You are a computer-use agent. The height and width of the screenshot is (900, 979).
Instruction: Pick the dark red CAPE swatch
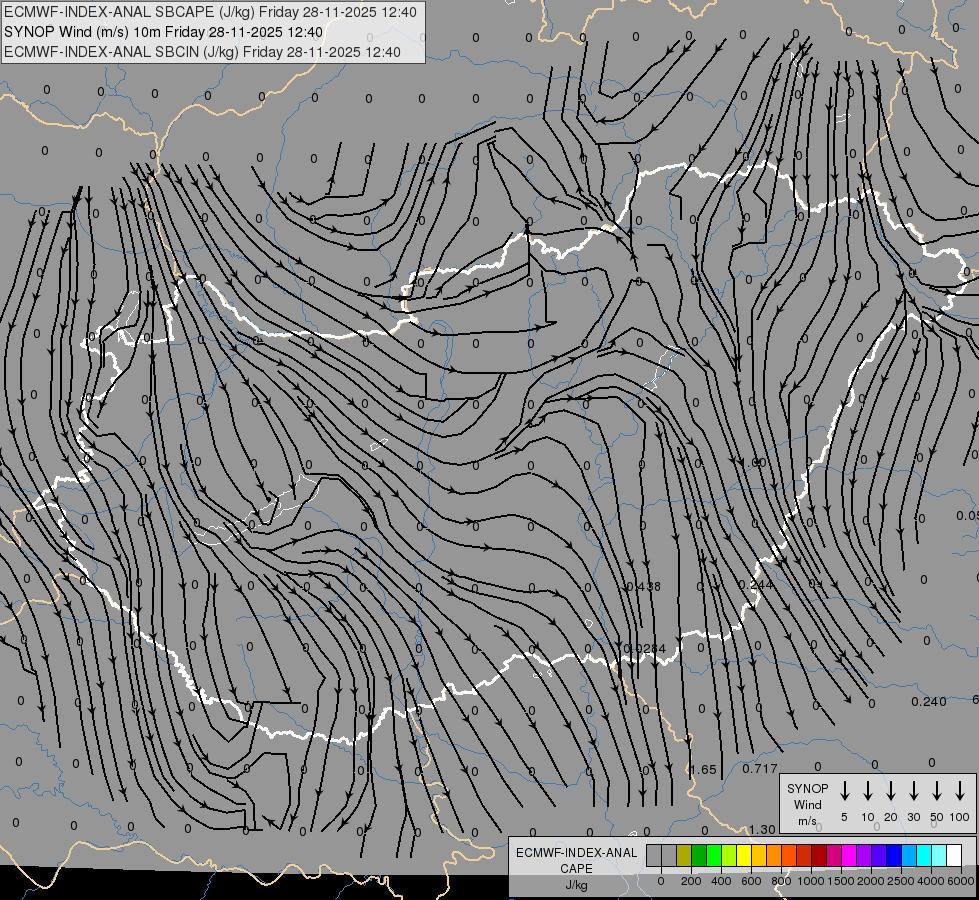[x=819, y=855]
